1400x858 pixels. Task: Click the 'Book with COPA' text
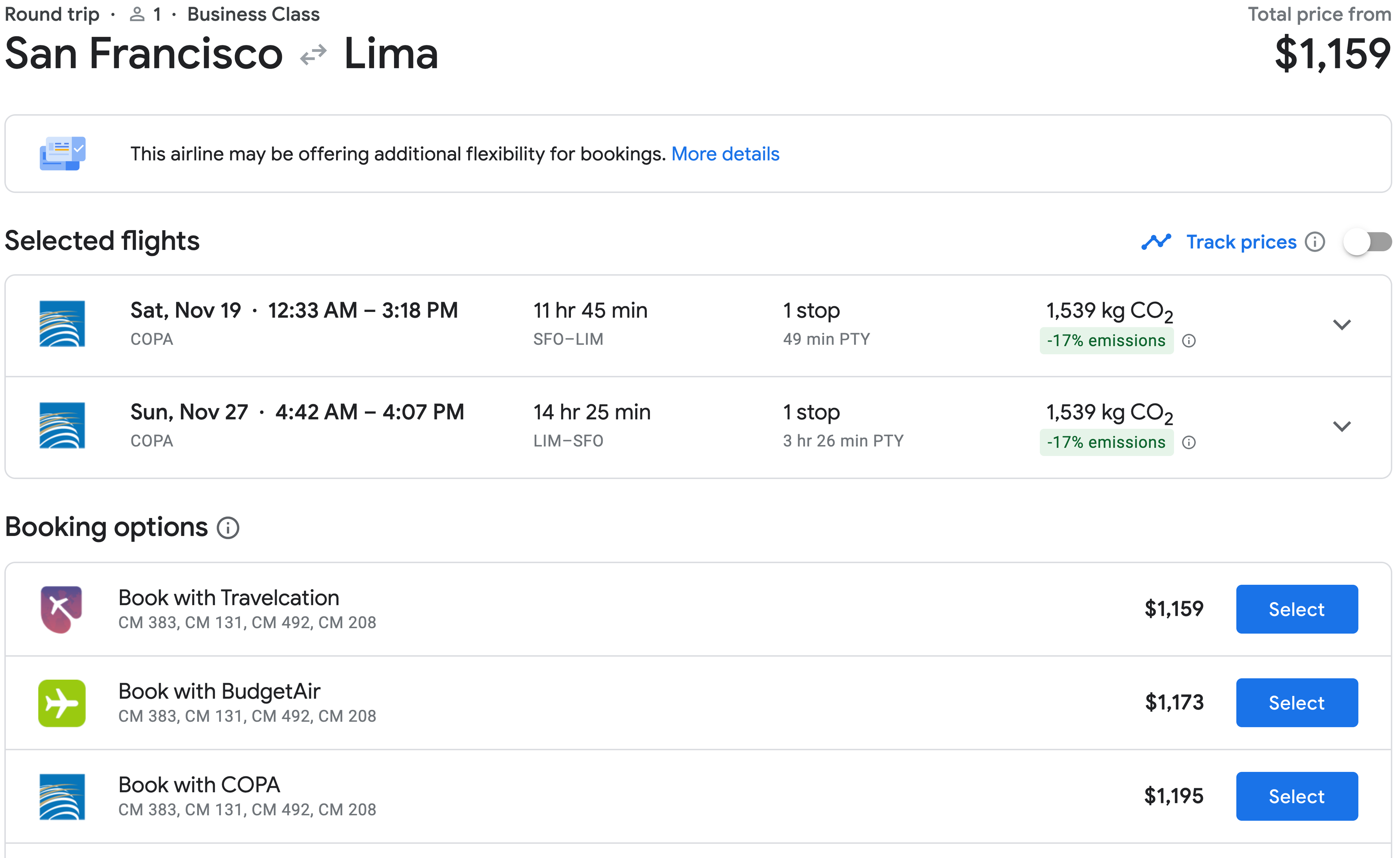tap(199, 785)
